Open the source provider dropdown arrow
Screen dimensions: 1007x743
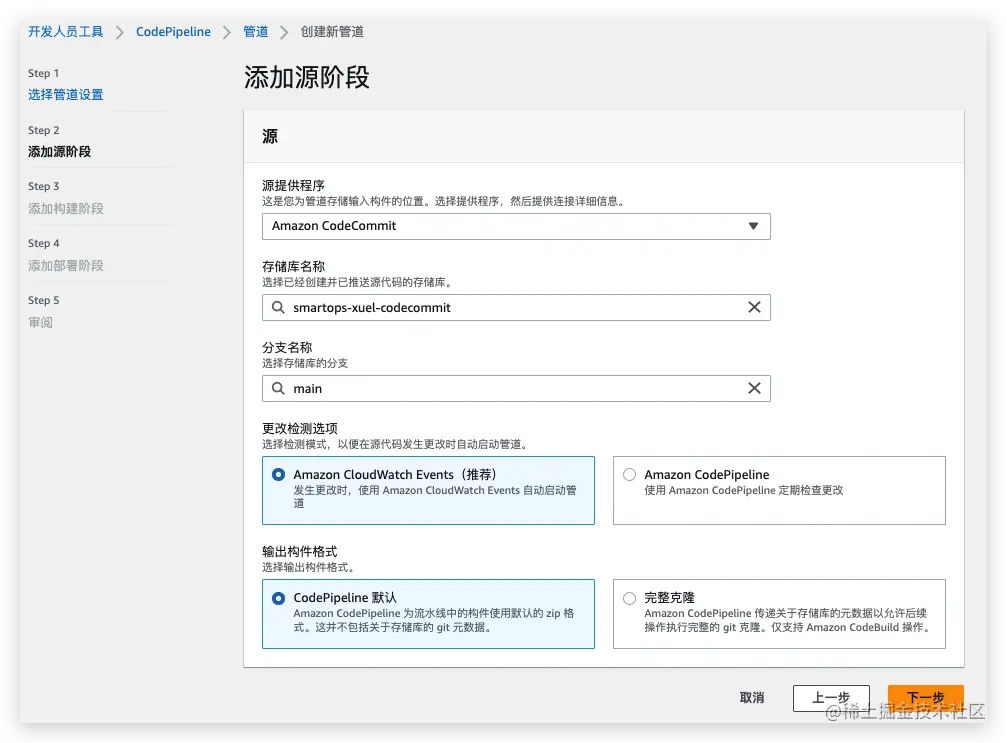(753, 226)
